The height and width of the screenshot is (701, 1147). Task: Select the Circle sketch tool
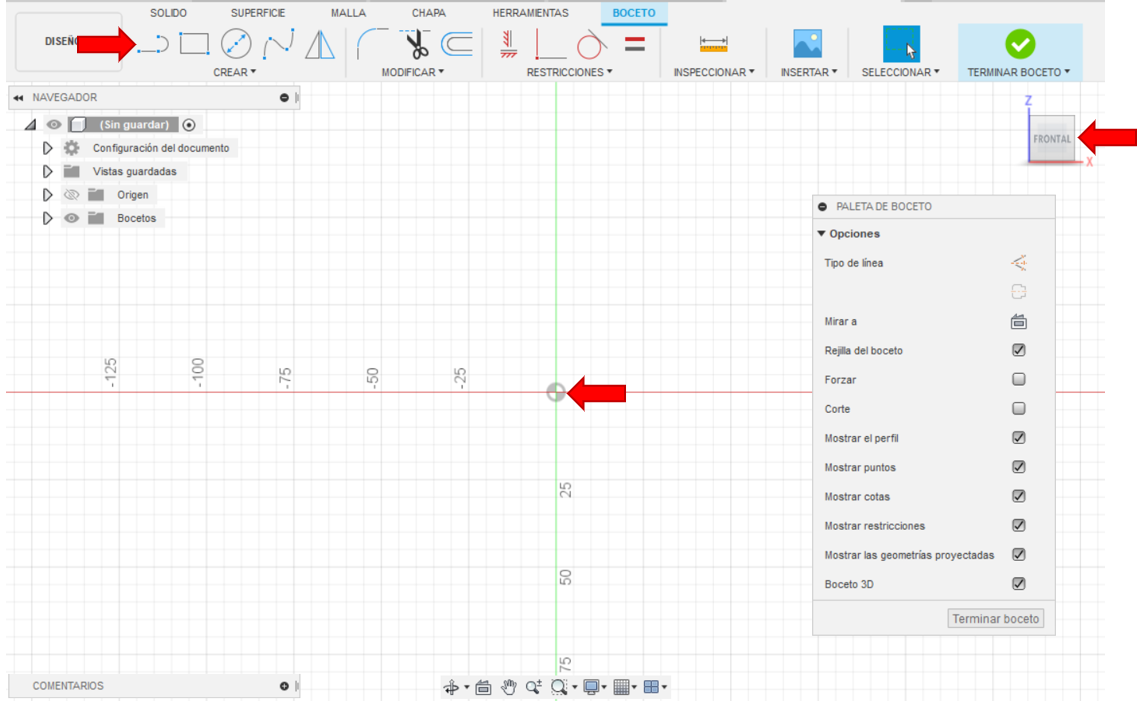point(236,44)
